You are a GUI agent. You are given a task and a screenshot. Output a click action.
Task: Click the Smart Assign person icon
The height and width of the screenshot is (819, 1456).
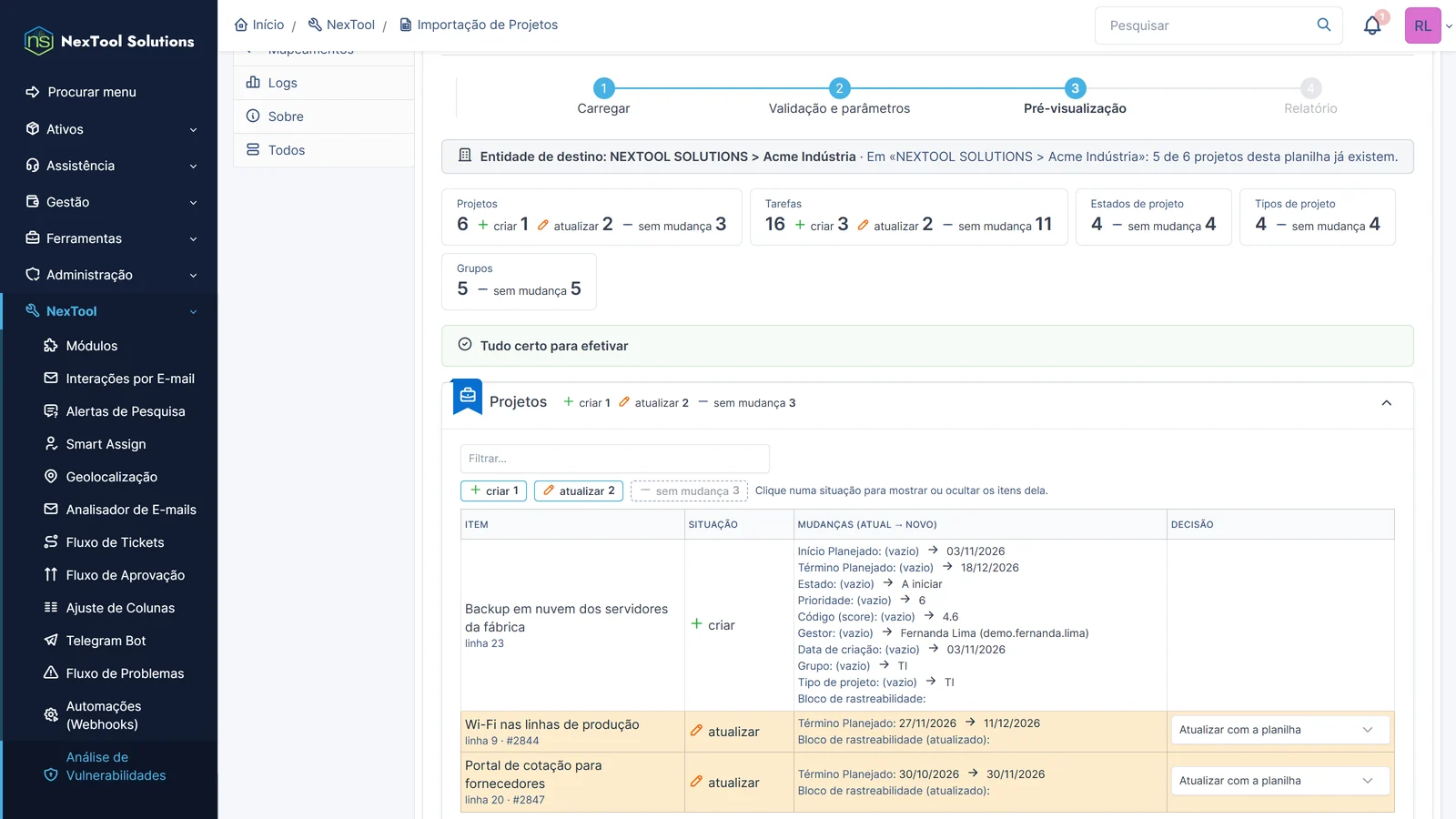(x=51, y=444)
